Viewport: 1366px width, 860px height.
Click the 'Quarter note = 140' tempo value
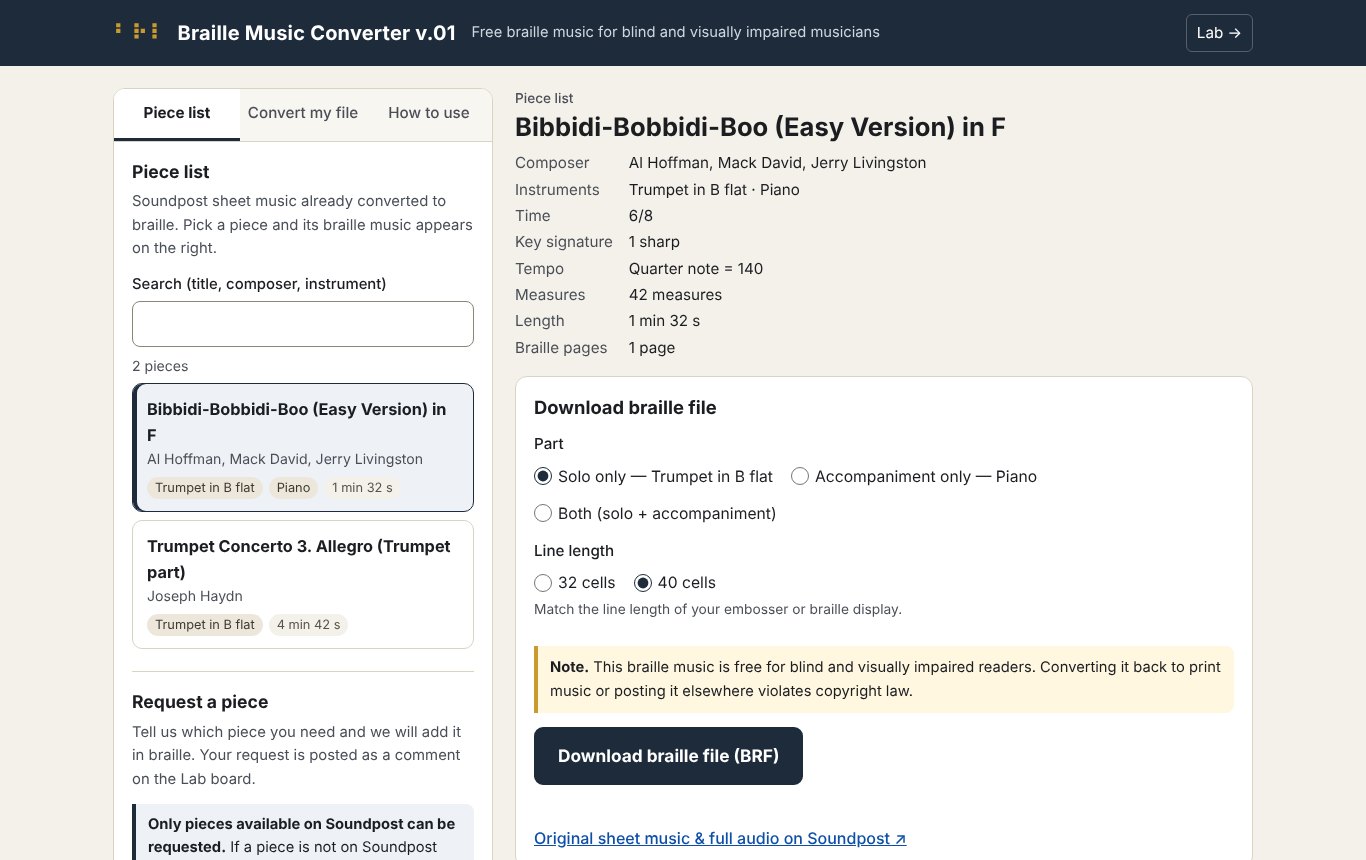click(696, 269)
